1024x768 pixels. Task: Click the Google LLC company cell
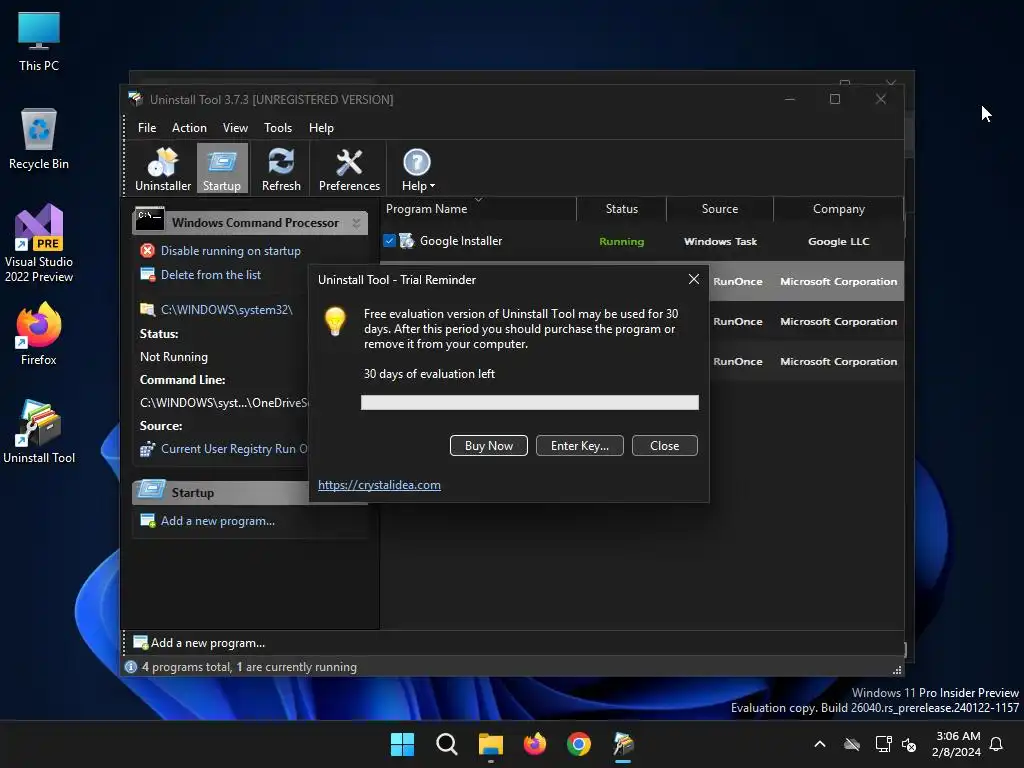839,242
